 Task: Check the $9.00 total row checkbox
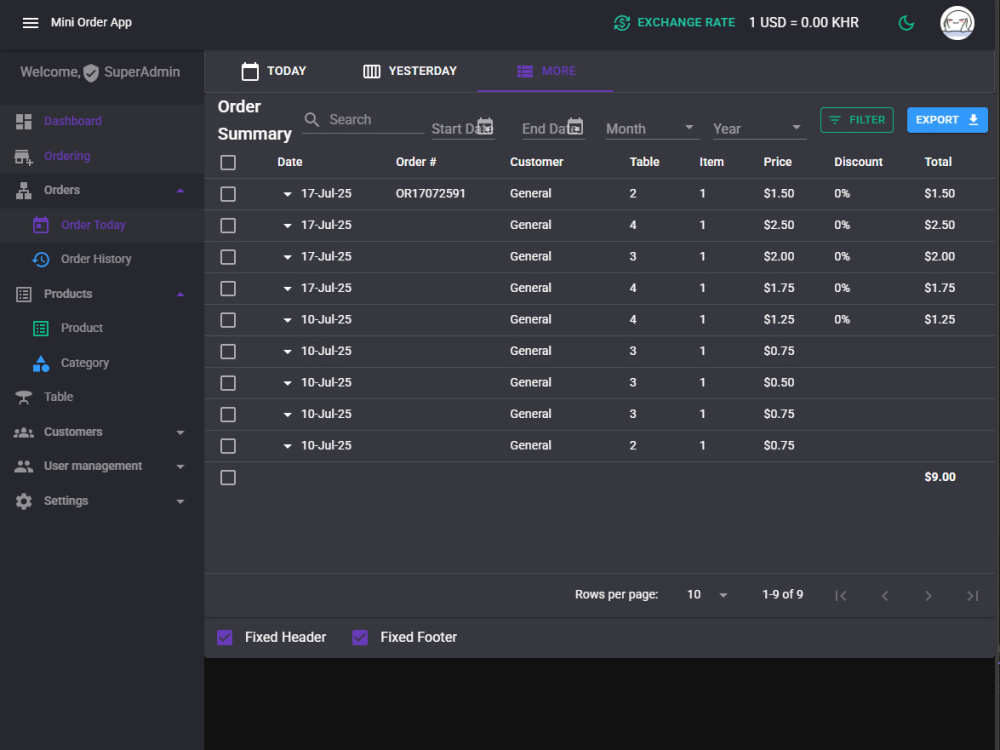point(228,478)
